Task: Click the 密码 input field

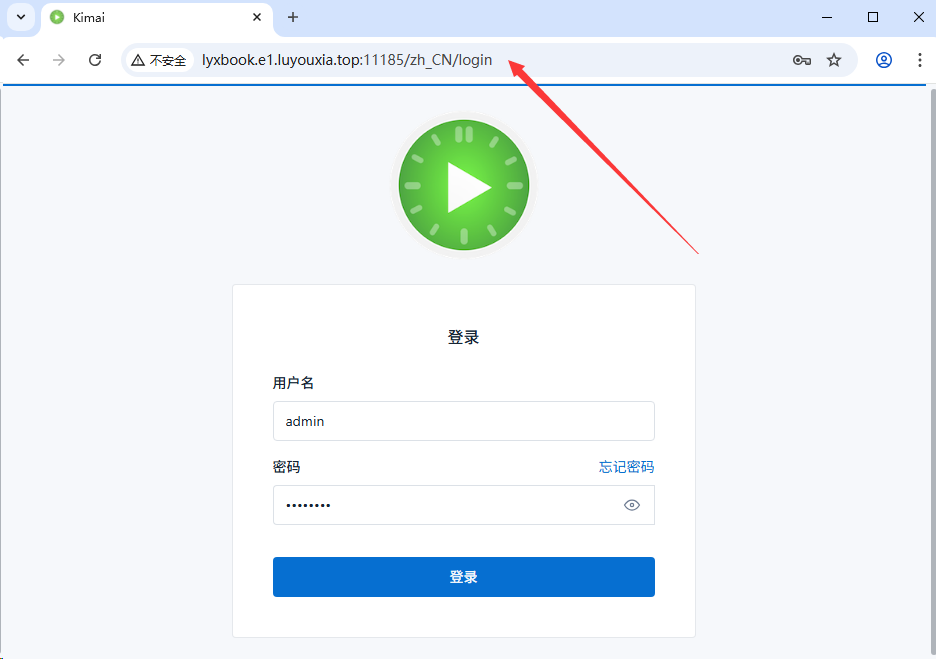Action: (464, 505)
